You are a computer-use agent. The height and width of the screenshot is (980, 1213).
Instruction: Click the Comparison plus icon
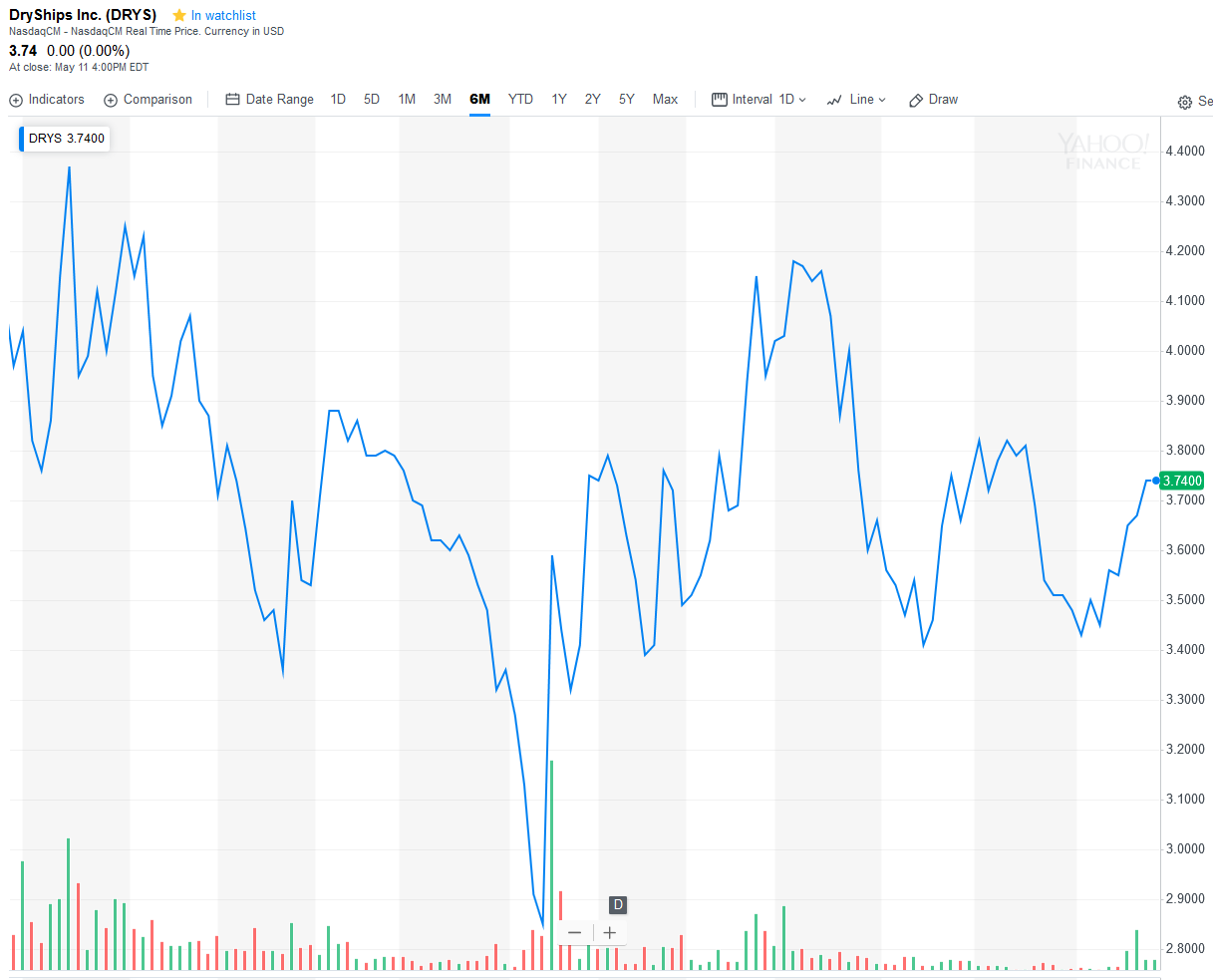[111, 100]
